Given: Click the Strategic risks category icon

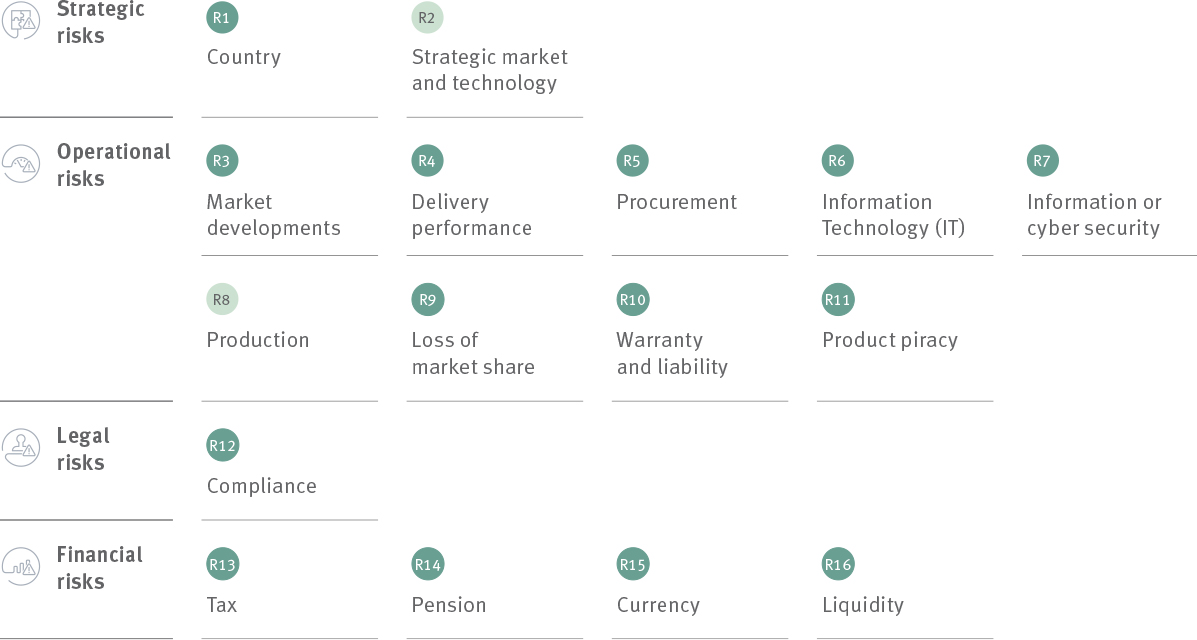Looking at the screenshot, I should pyautogui.click(x=21, y=19).
